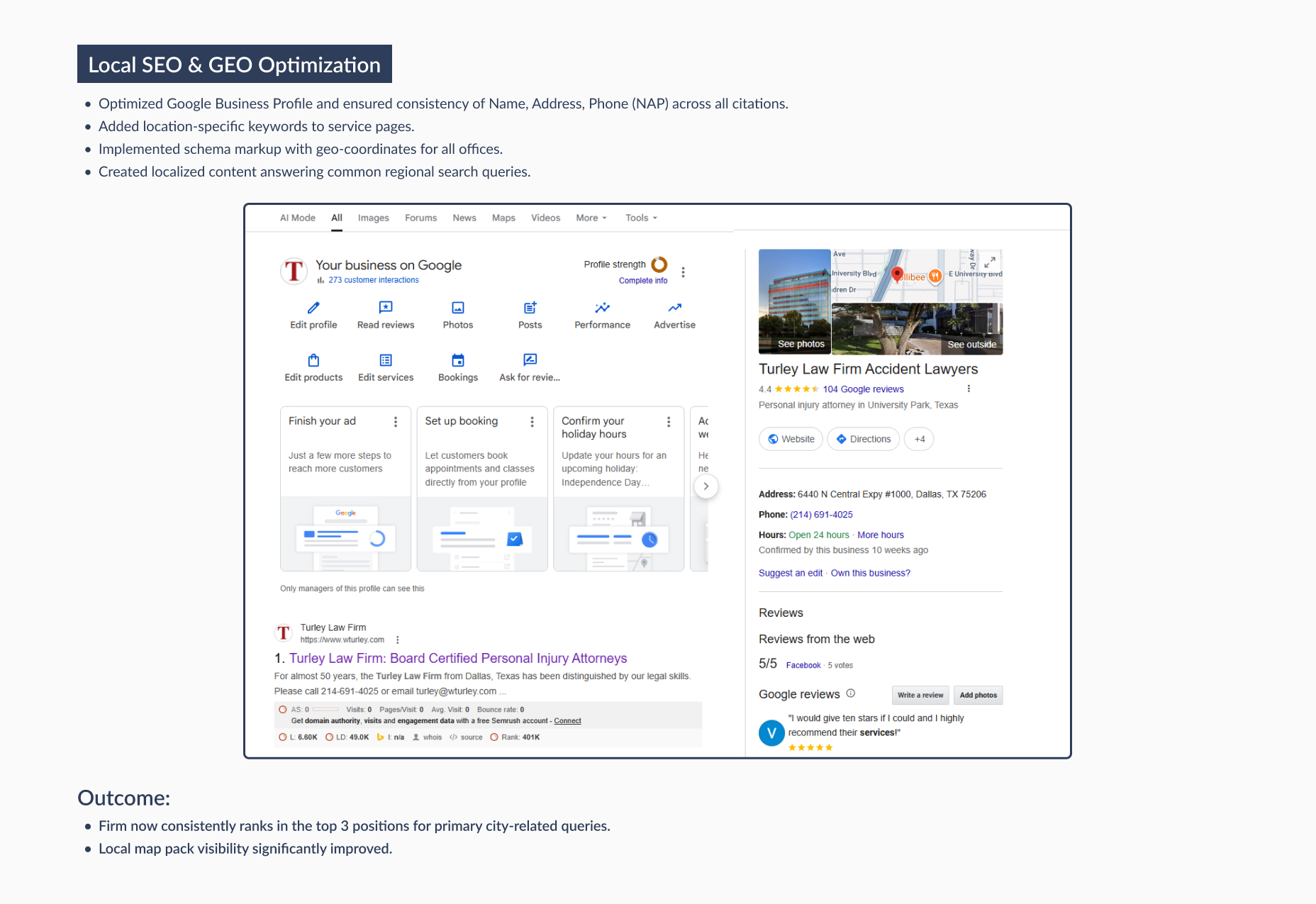Open three-dot menu next to Profile strength

click(683, 272)
